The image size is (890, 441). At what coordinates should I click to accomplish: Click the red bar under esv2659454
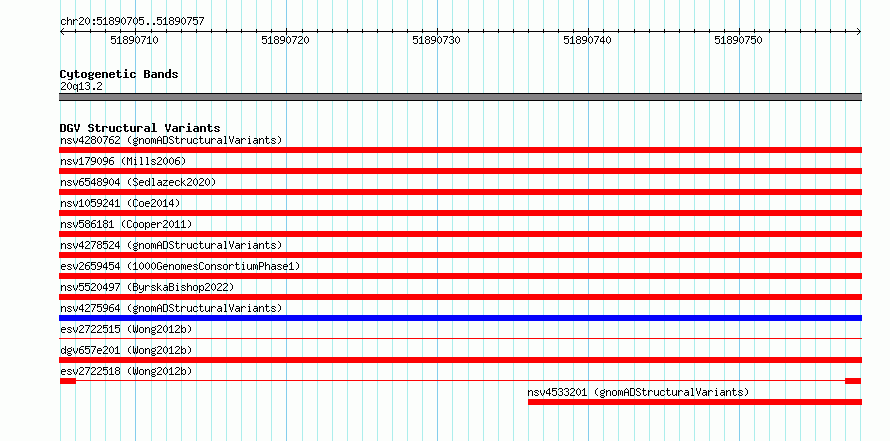tap(460, 276)
